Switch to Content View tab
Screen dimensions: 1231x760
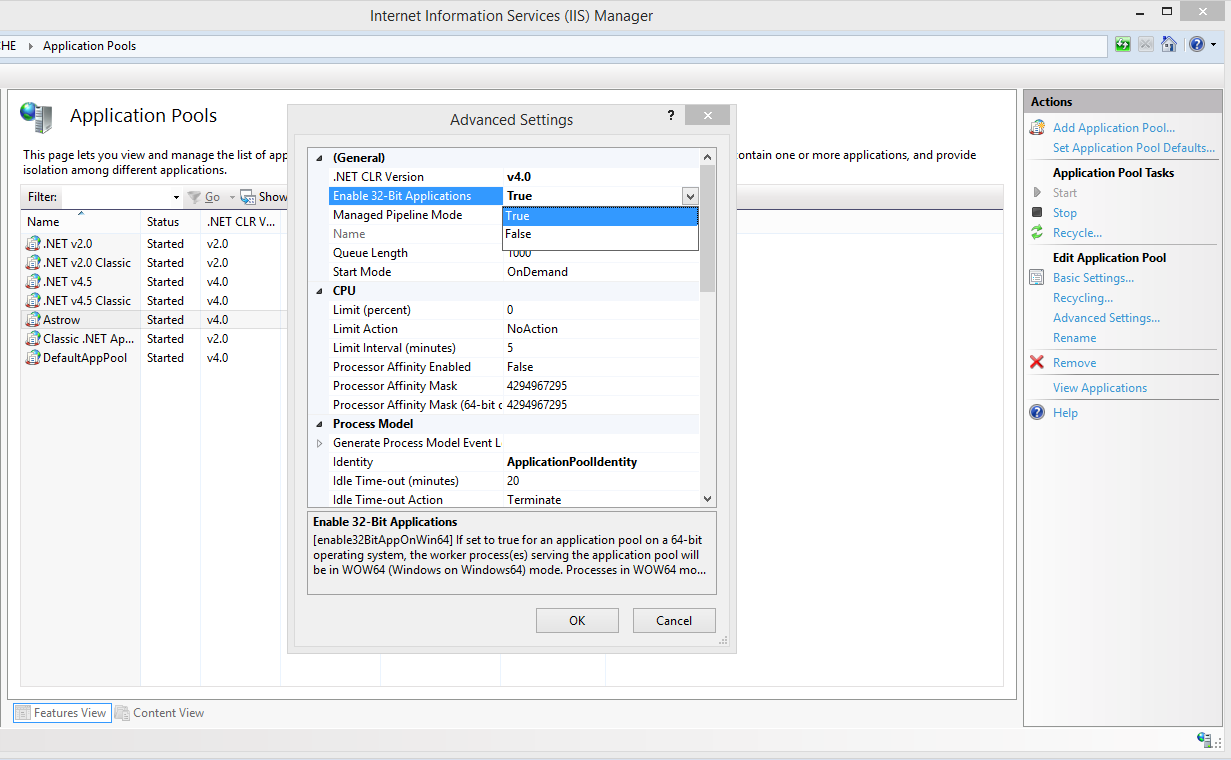coord(160,713)
